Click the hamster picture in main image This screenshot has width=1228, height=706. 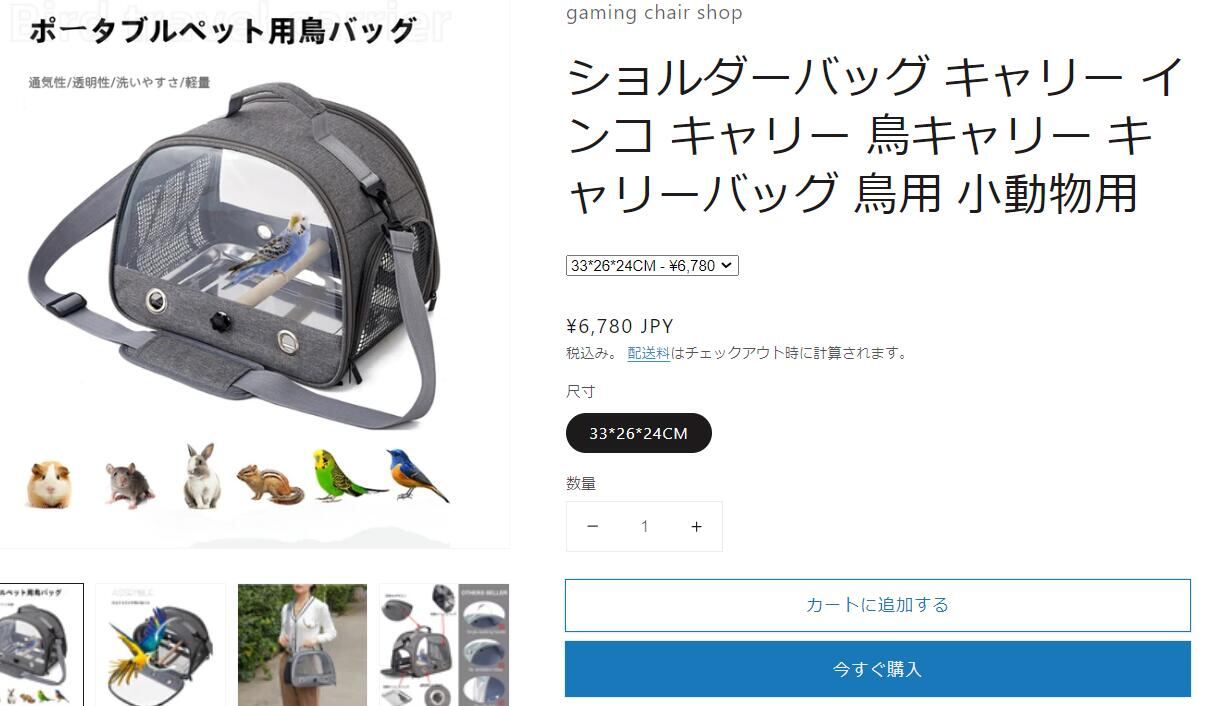click(48, 485)
